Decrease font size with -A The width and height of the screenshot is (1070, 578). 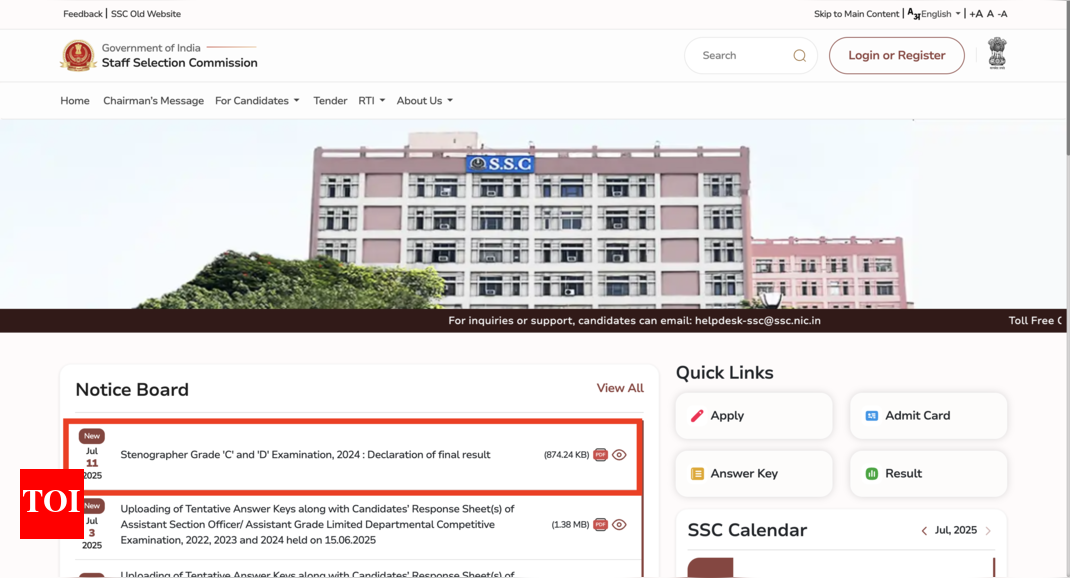point(1002,14)
